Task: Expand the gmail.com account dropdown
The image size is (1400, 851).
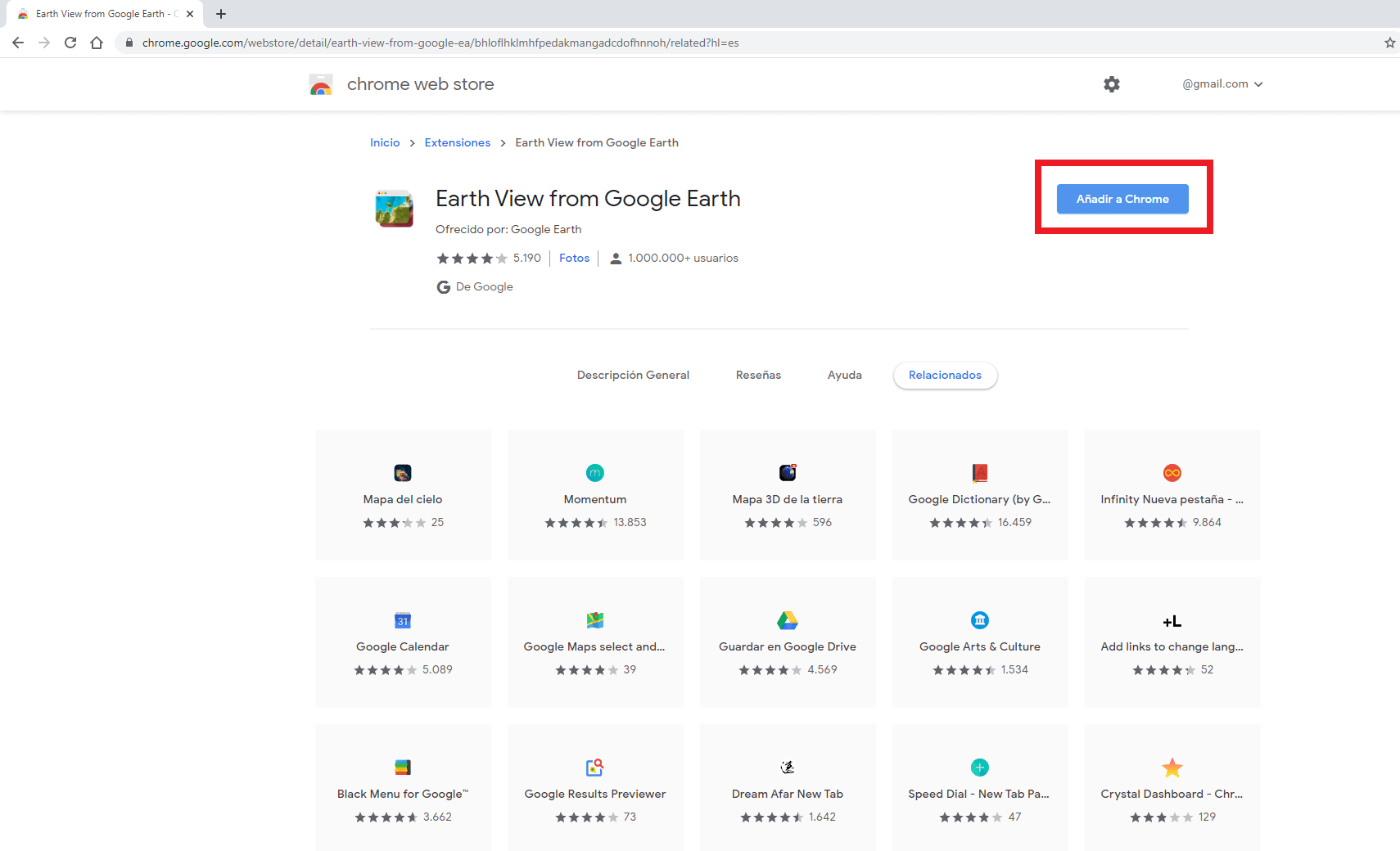Action: 1222,84
